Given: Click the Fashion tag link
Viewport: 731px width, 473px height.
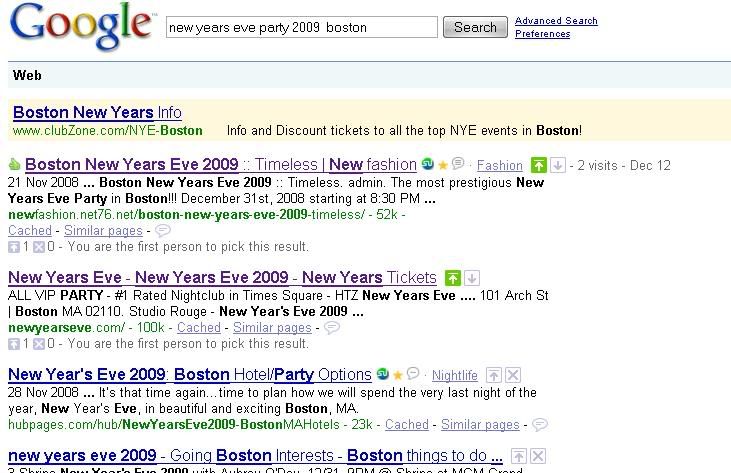Looking at the screenshot, I should (x=500, y=165).
